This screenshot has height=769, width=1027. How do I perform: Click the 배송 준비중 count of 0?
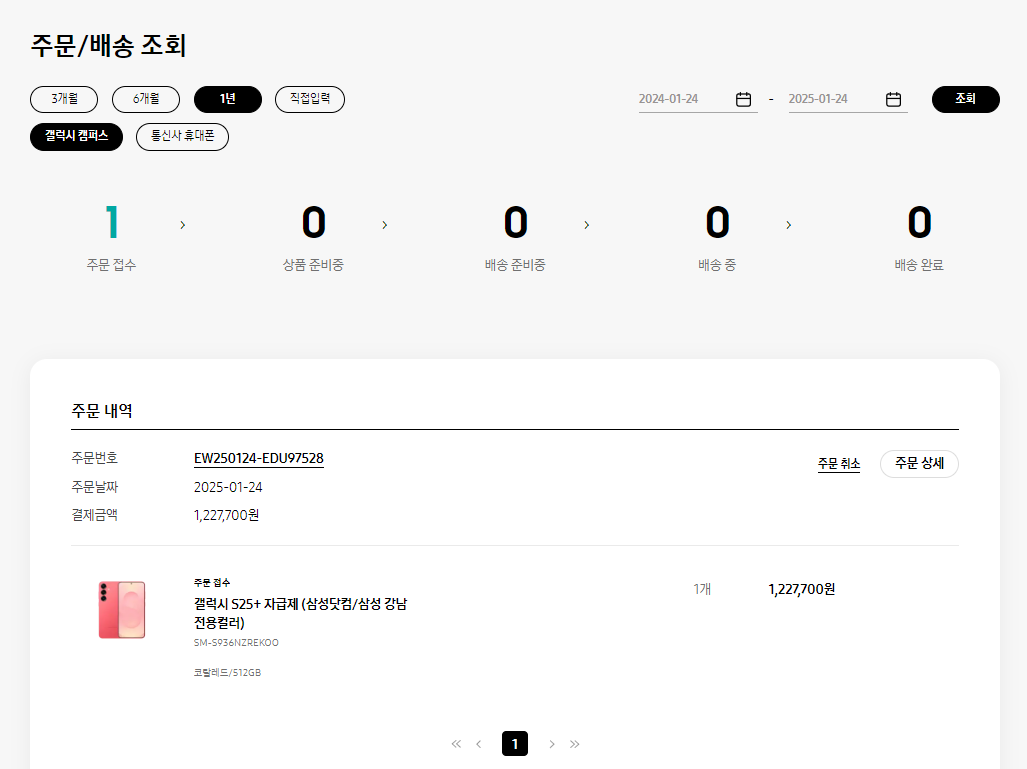click(515, 221)
